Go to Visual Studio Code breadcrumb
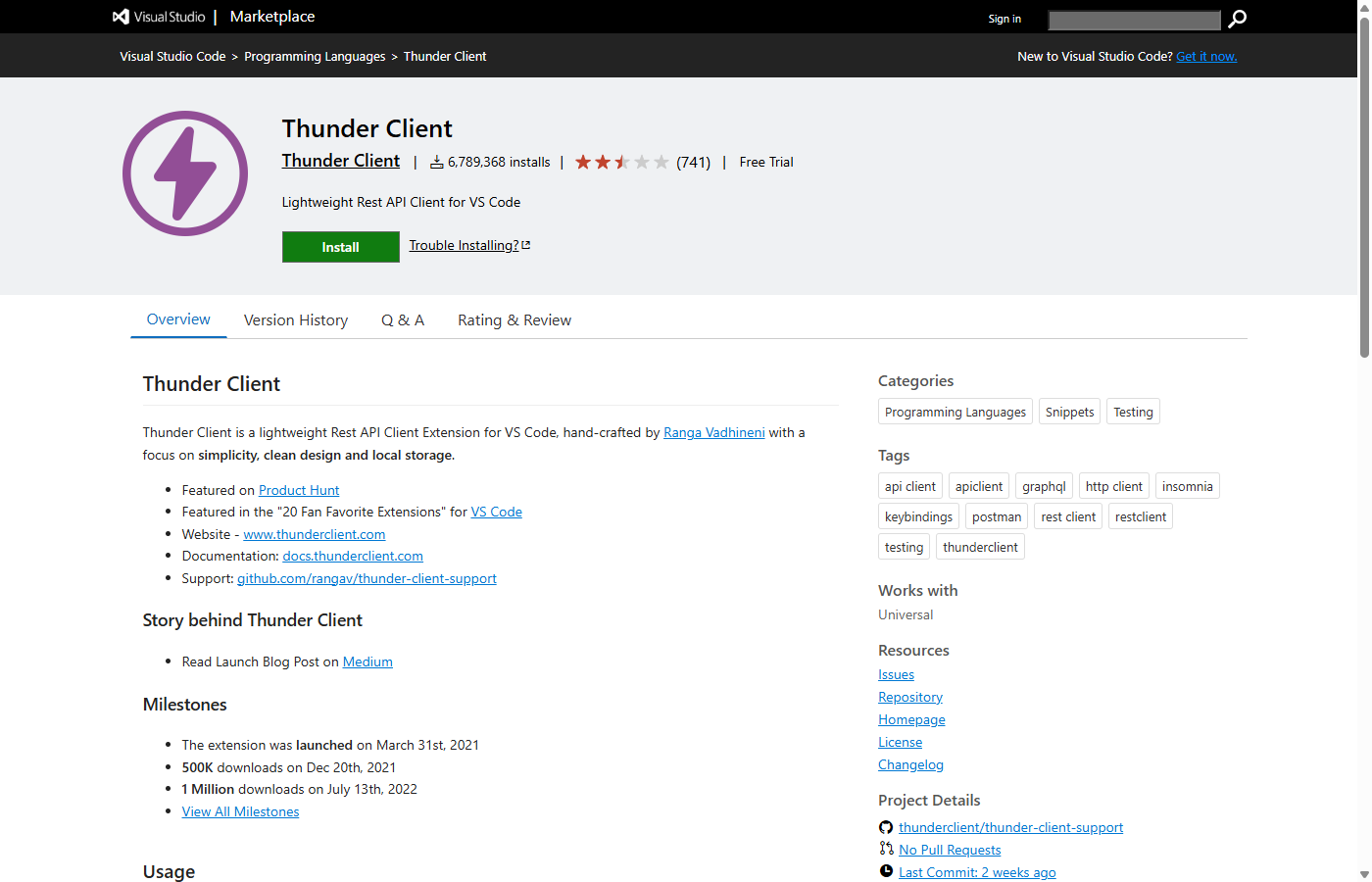Screen dimensions: 1372x882 pyautogui.click(x=172, y=57)
